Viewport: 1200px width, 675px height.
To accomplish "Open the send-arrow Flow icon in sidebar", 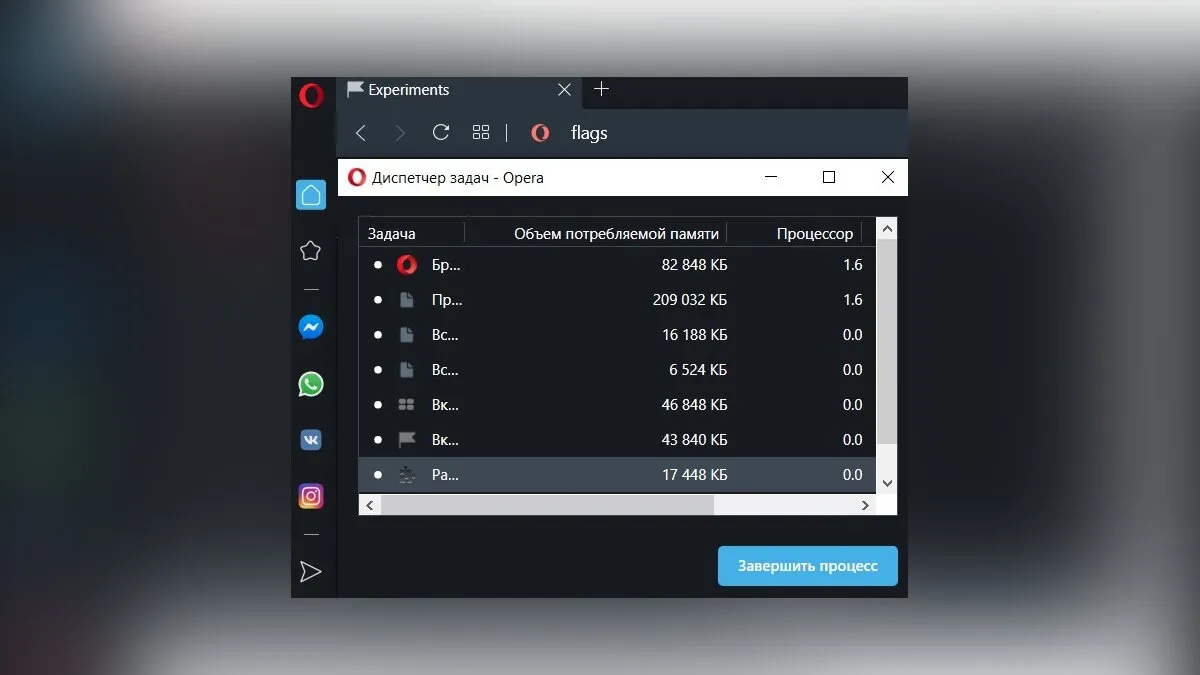I will (311, 571).
